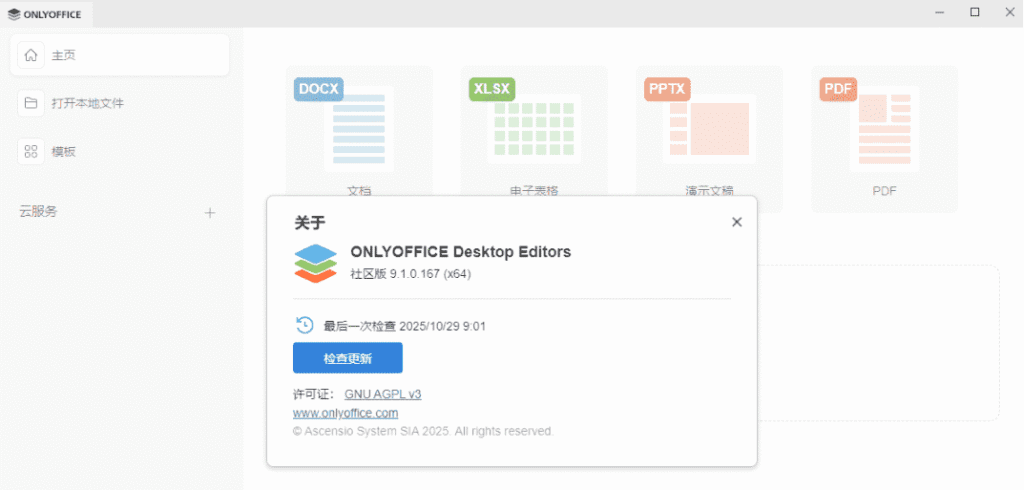The width and height of the screenshot is (1024, 490).
Task: Click the PDF label under the card
Action: click(x=884, y=191)
